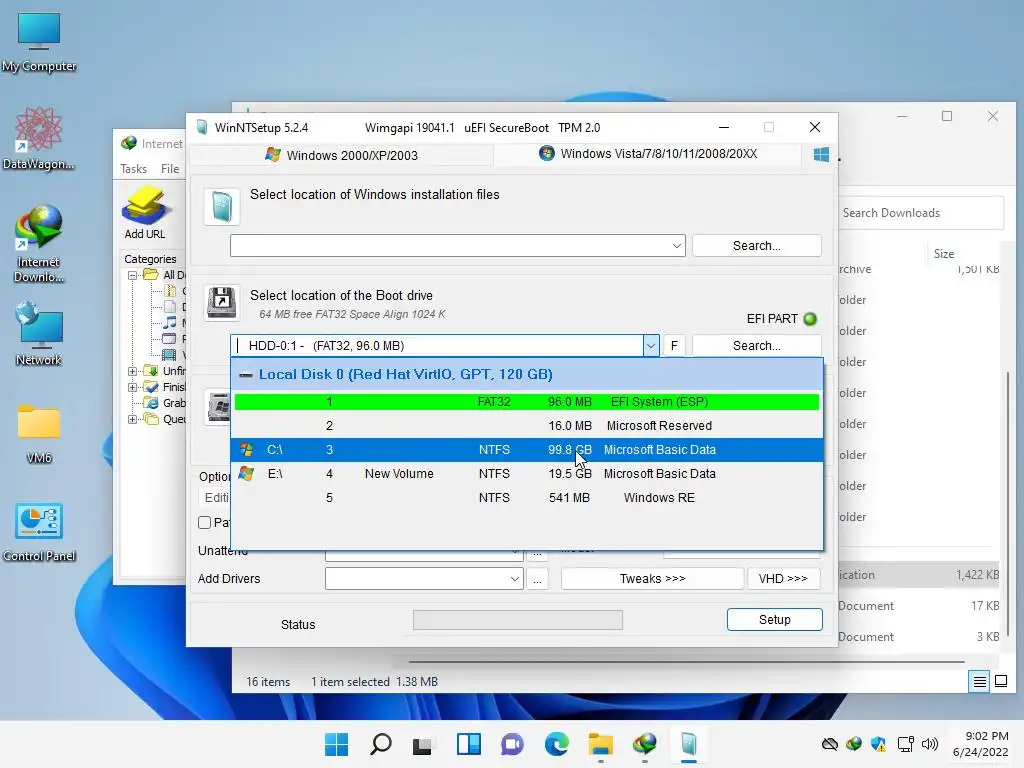Click the Size column header in Explorer

pyautogui.click(x=944, y=253)
